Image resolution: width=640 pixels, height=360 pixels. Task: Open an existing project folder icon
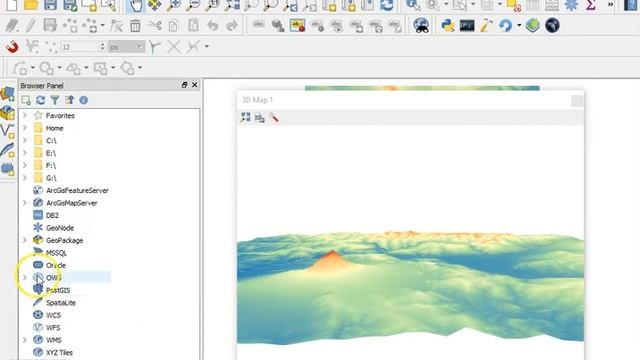point(31,5)
